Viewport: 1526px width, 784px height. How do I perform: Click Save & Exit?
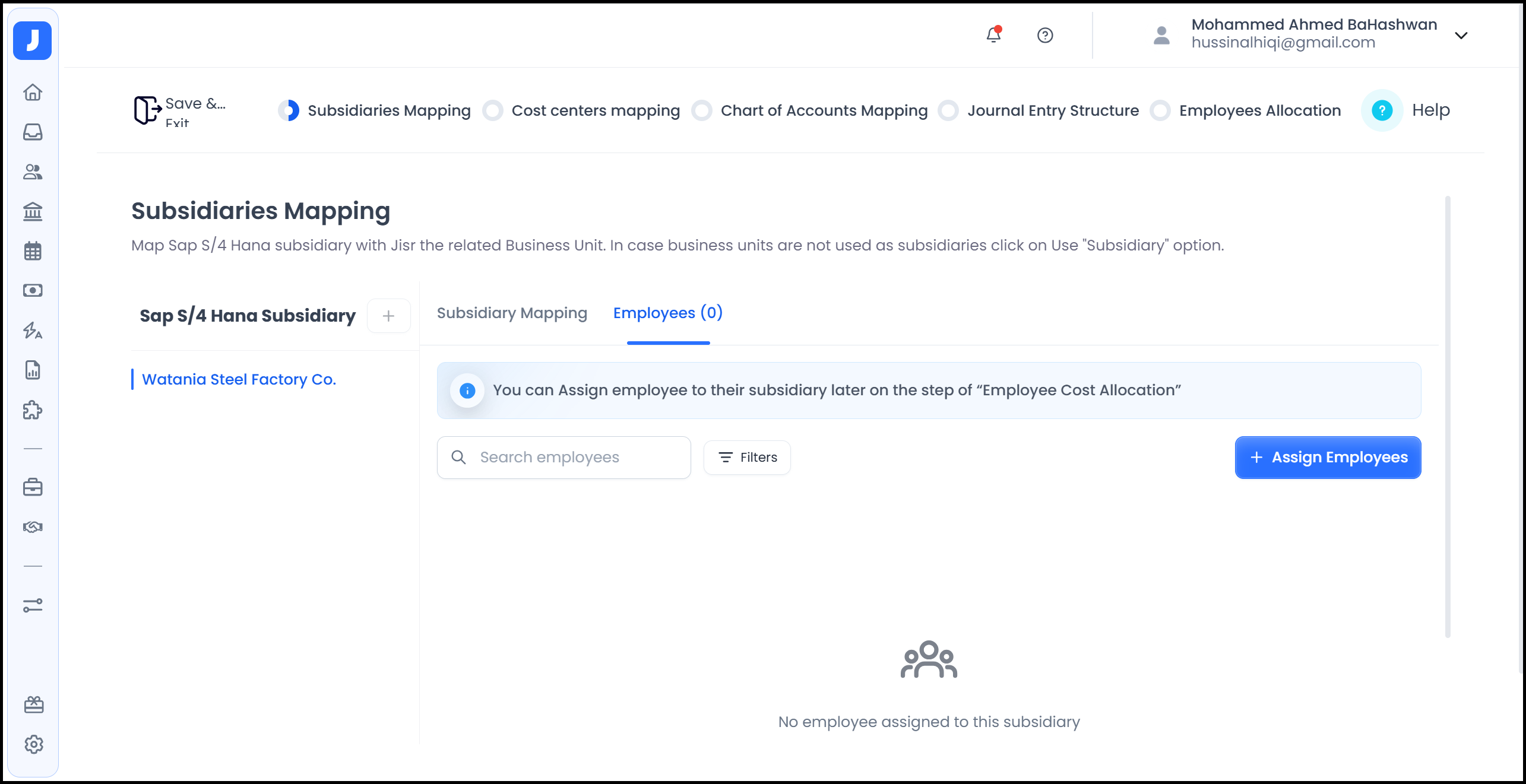pos(178,110)
